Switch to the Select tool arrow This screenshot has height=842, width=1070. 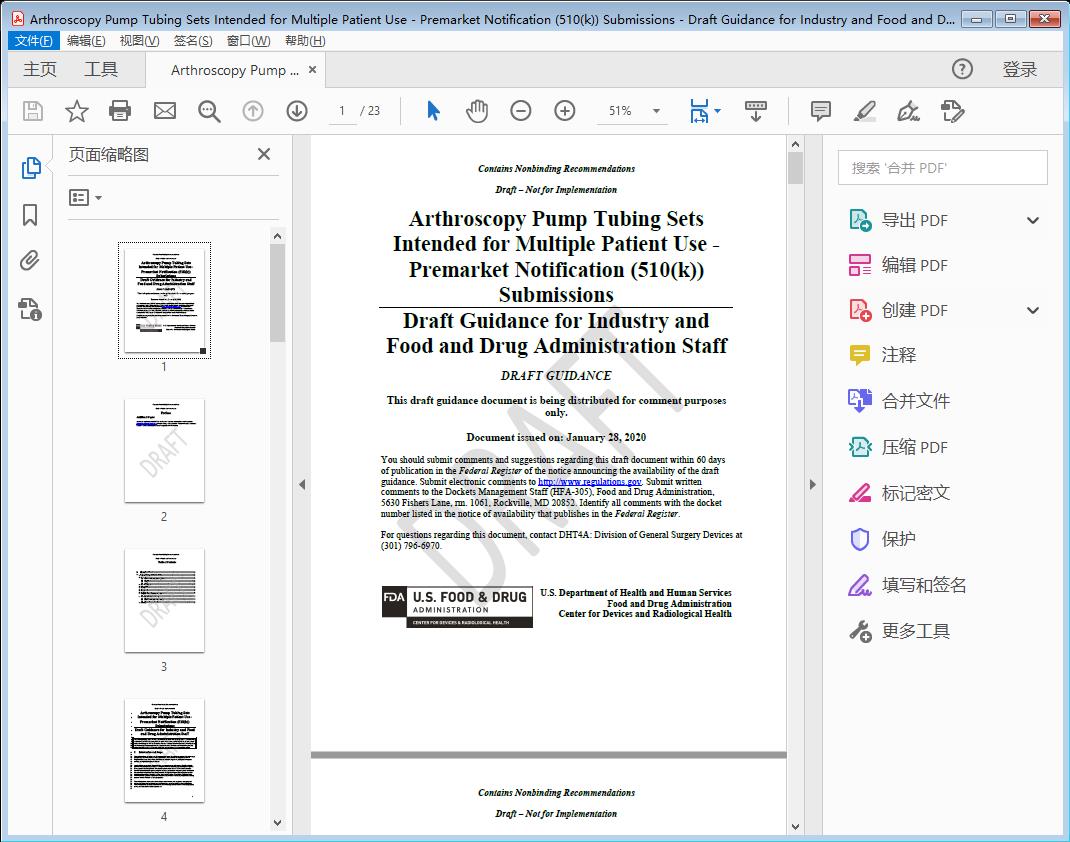click(x=433, y=111)
